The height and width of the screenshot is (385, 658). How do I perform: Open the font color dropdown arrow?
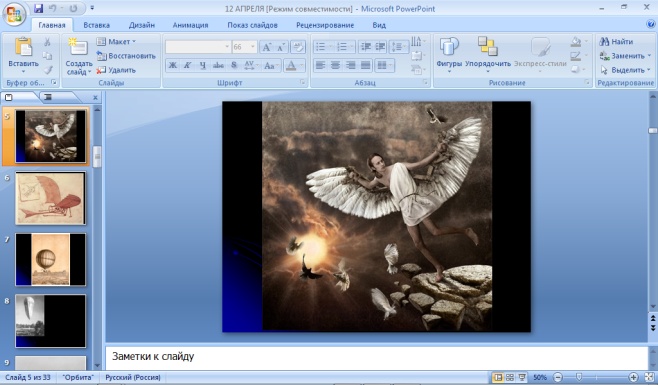[301, 65]
